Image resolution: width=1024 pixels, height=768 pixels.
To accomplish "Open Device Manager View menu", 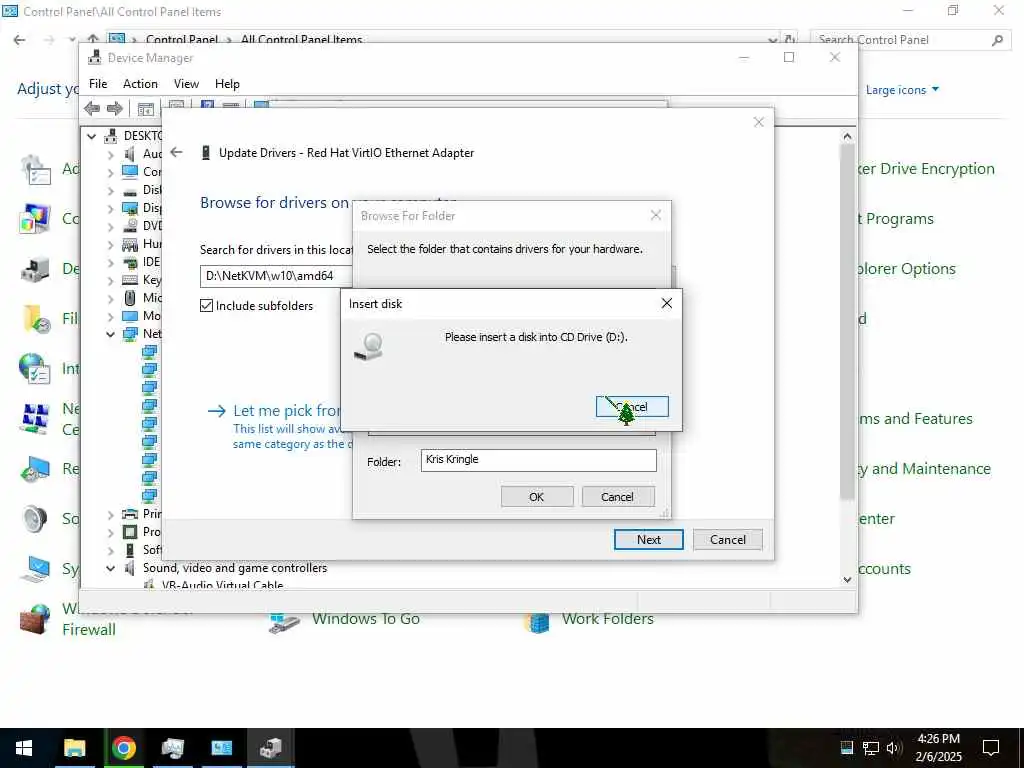I will pos(186,84).
